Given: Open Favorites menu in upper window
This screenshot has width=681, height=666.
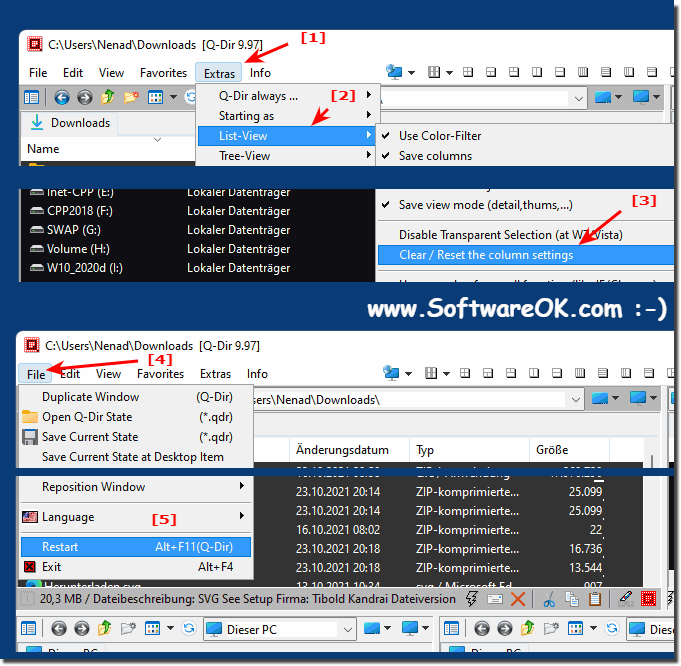Looking at the screenshot, I should click(x=163, y=73).
